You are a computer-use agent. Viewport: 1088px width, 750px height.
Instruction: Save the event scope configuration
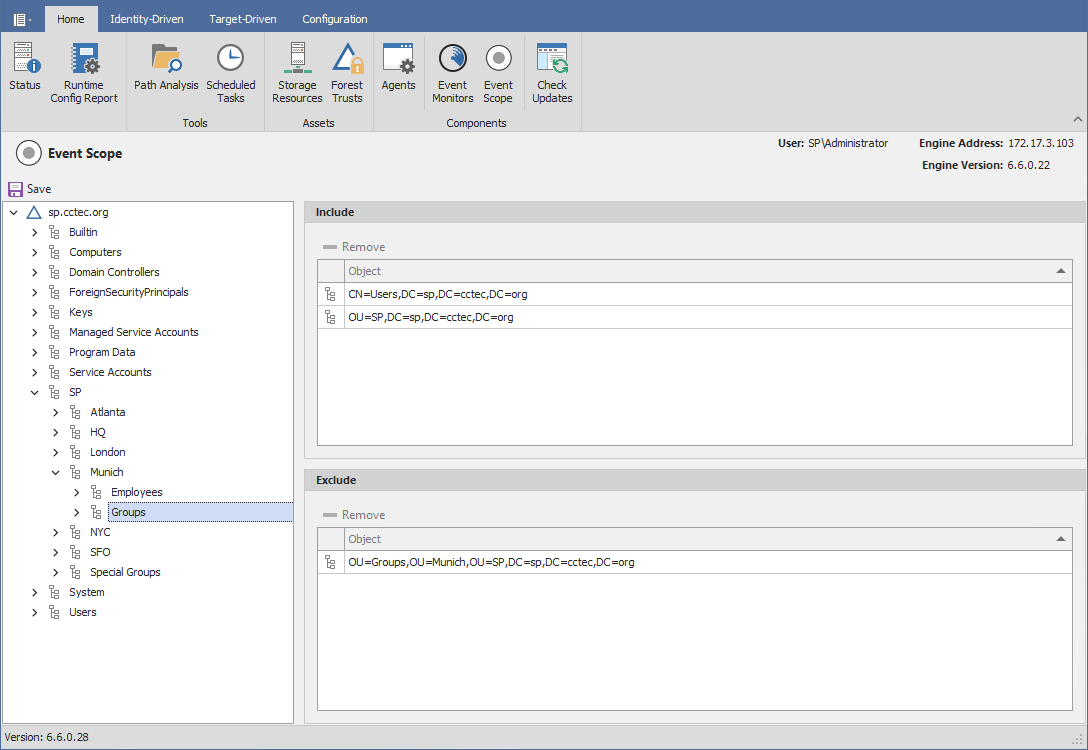[30, 189]
